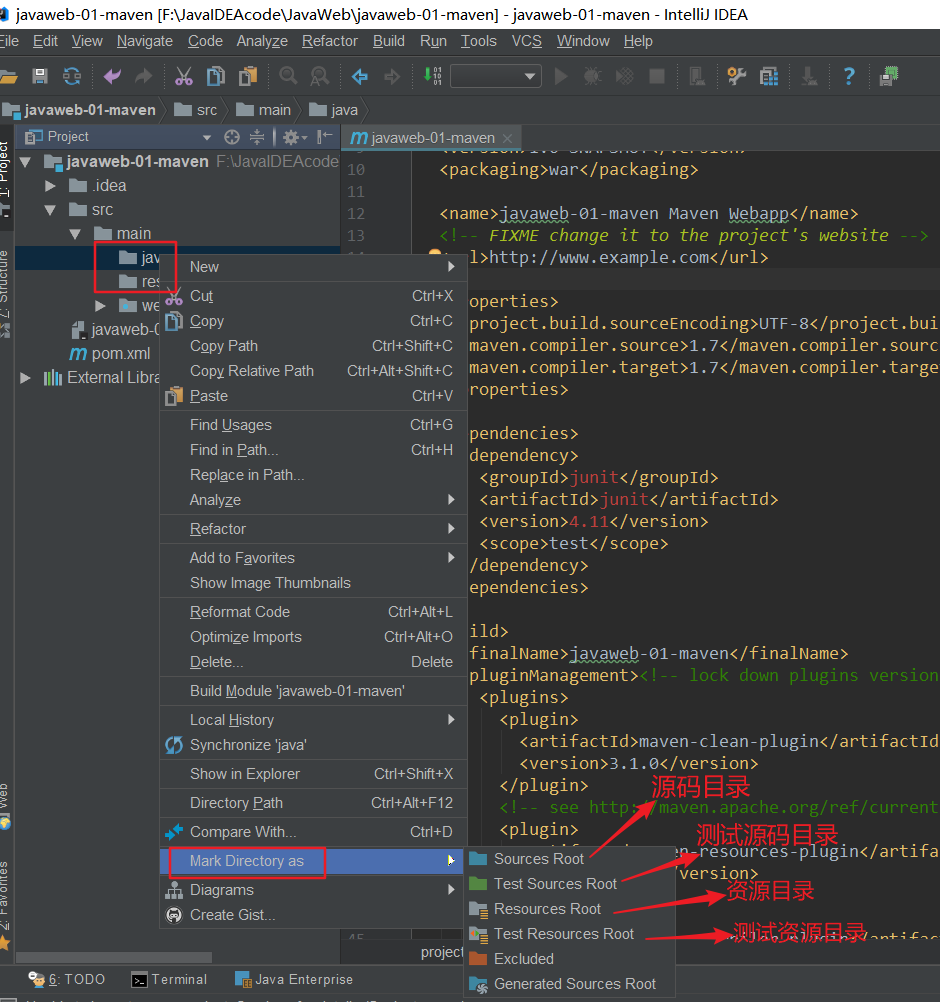Open Project panel gear settings
Screen dimensions: 940x1002
(x=290, y=137)
